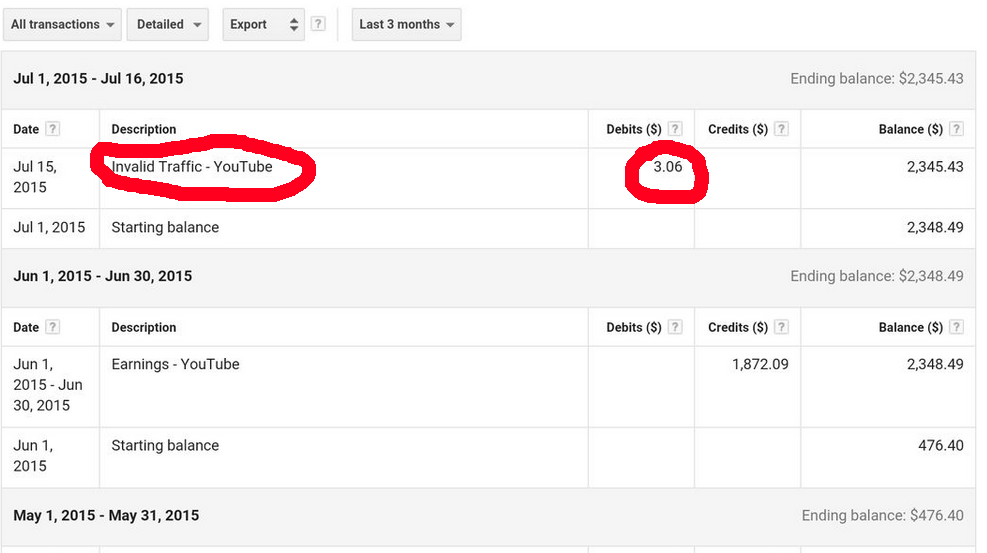This screenshot has width=987, height=553.
Task: Click the 3.06 debit amount
Action: [x=667, y=167]
